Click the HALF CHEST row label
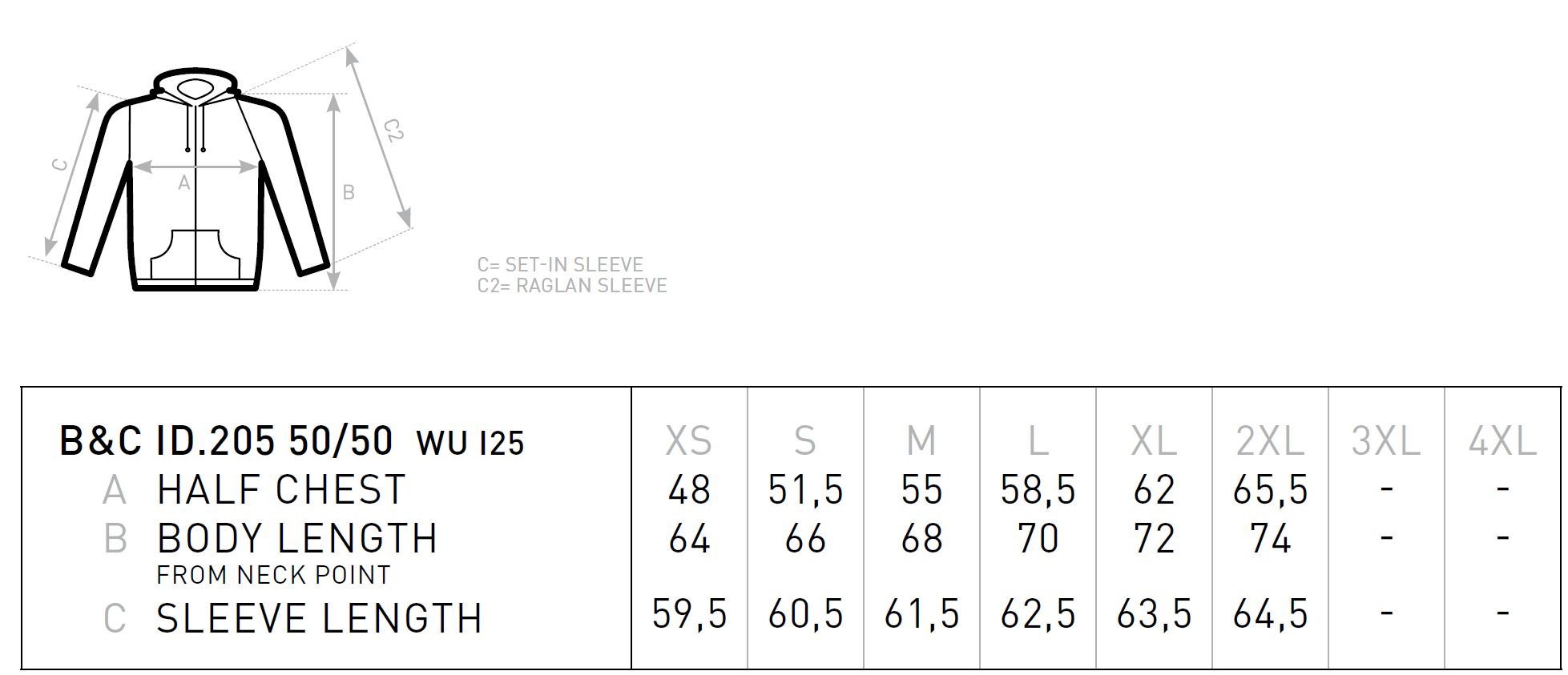The width and height of the screenshot is (1568, 675). coord(281,490)
